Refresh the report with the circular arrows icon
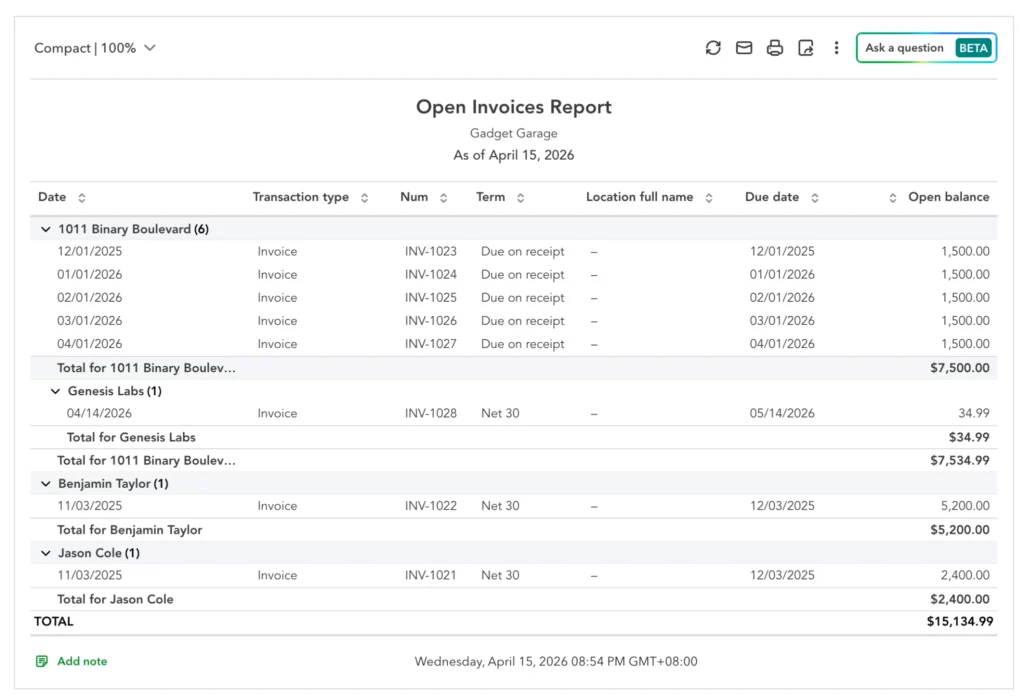1024x698 pixels. tap(712, 48)
